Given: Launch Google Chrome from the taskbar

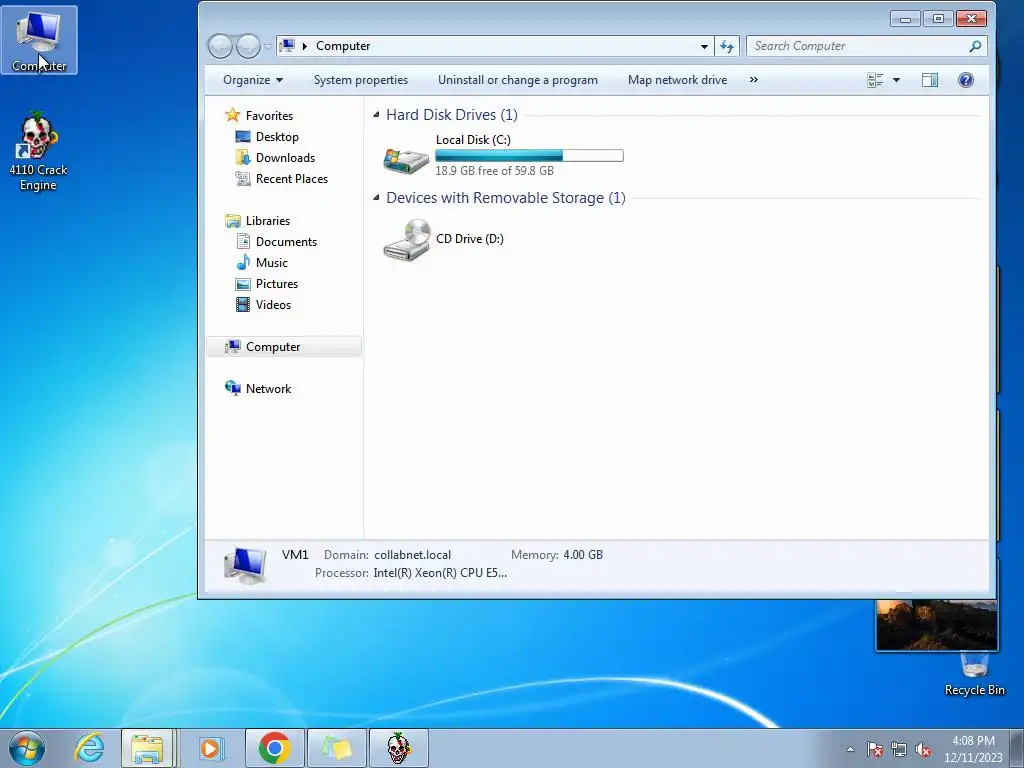Looking at the screenshot, I should [x=275, y=748].
